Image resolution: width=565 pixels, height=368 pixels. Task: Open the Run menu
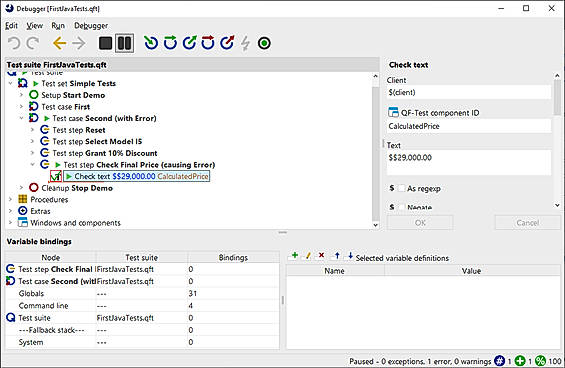pos(58,26)
